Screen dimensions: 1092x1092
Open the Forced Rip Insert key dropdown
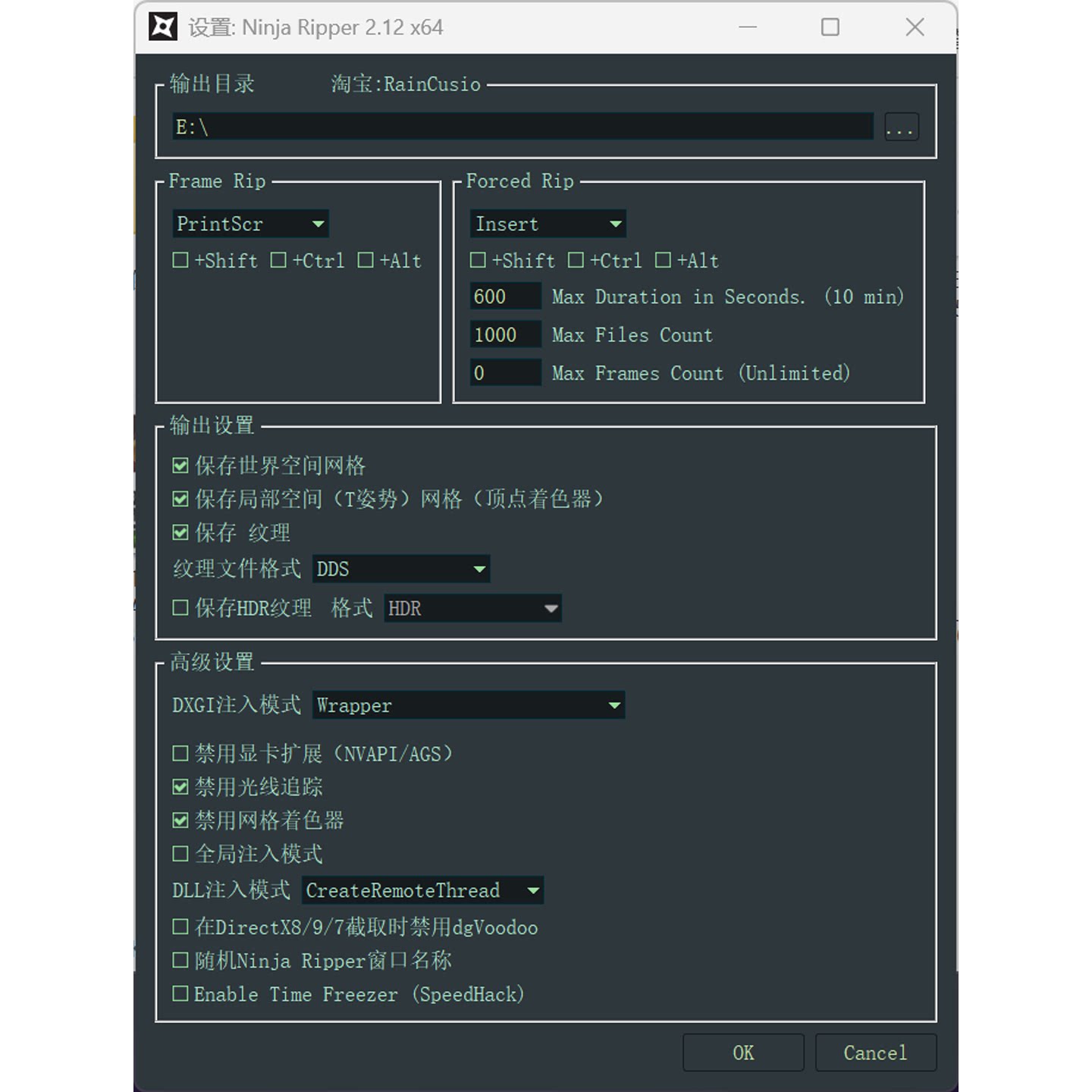click(548, 224)
